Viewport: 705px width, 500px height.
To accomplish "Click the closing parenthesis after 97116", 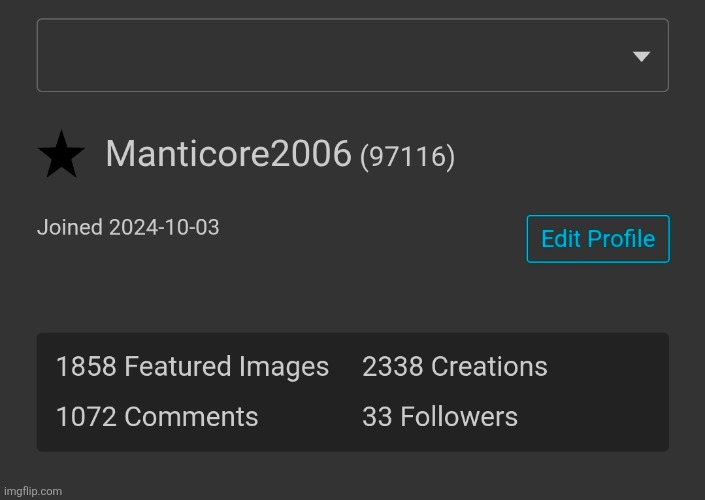I will coord(451,157).
